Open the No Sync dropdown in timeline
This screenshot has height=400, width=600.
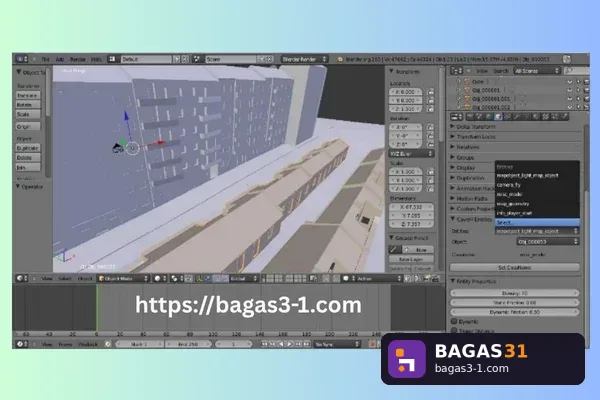338,344
